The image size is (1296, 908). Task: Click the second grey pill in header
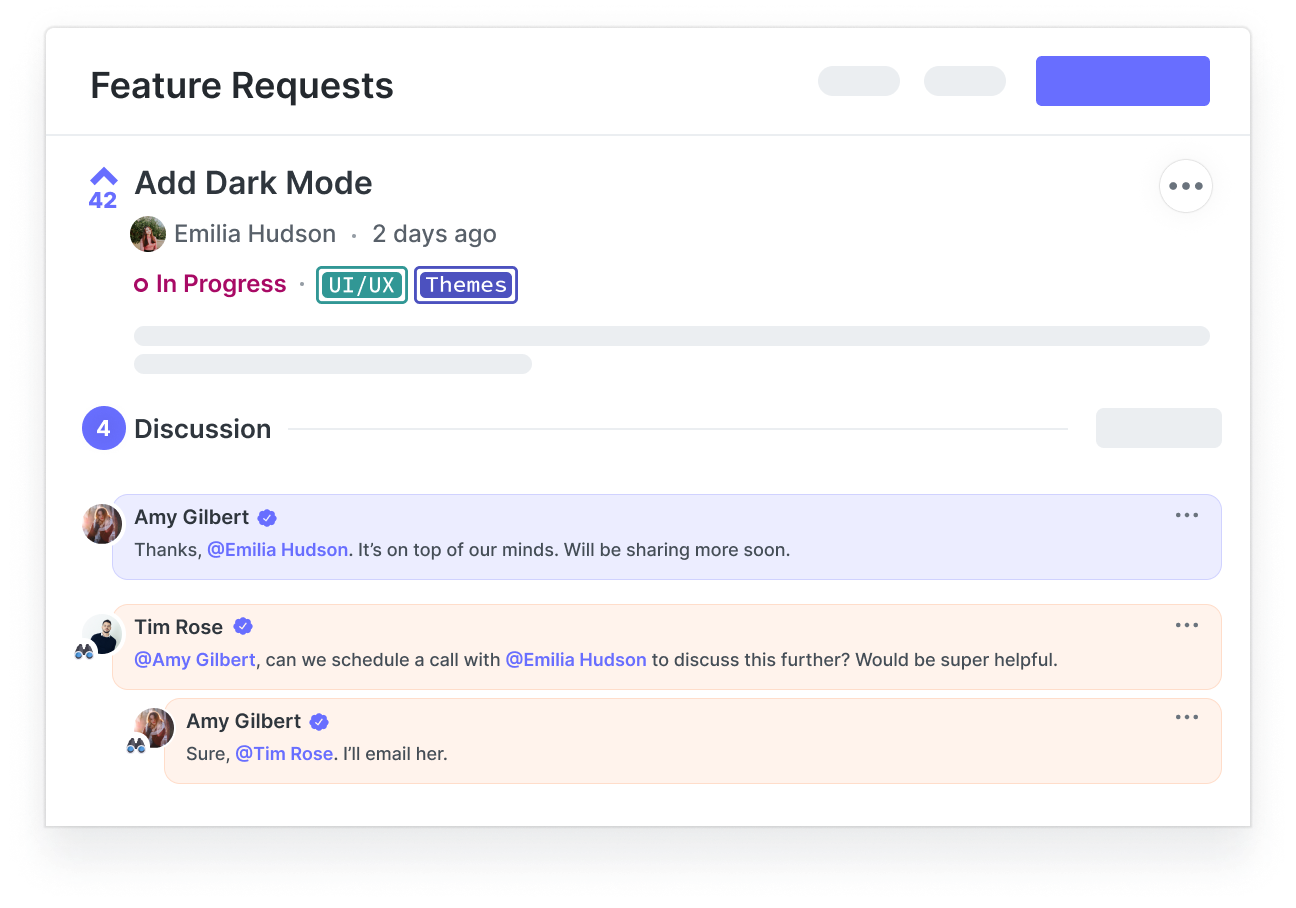click(x=965, y=81)
